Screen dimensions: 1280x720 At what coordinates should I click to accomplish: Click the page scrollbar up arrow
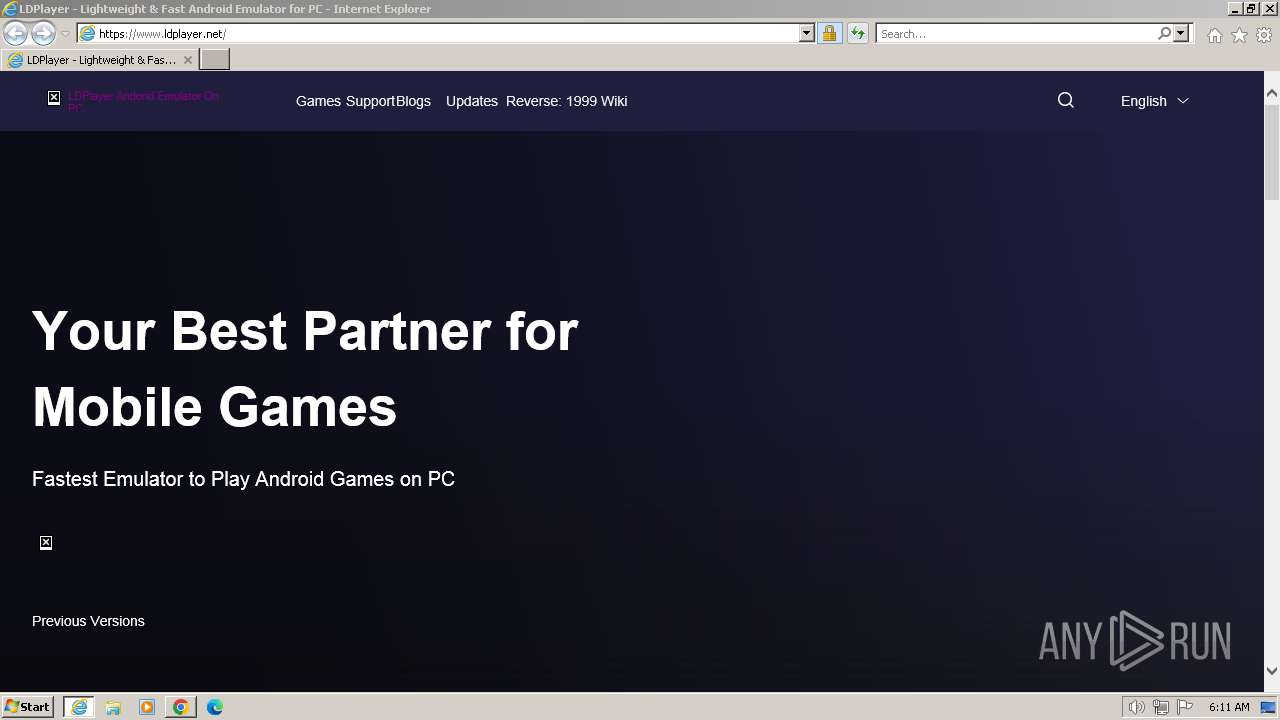point(1272,94)
